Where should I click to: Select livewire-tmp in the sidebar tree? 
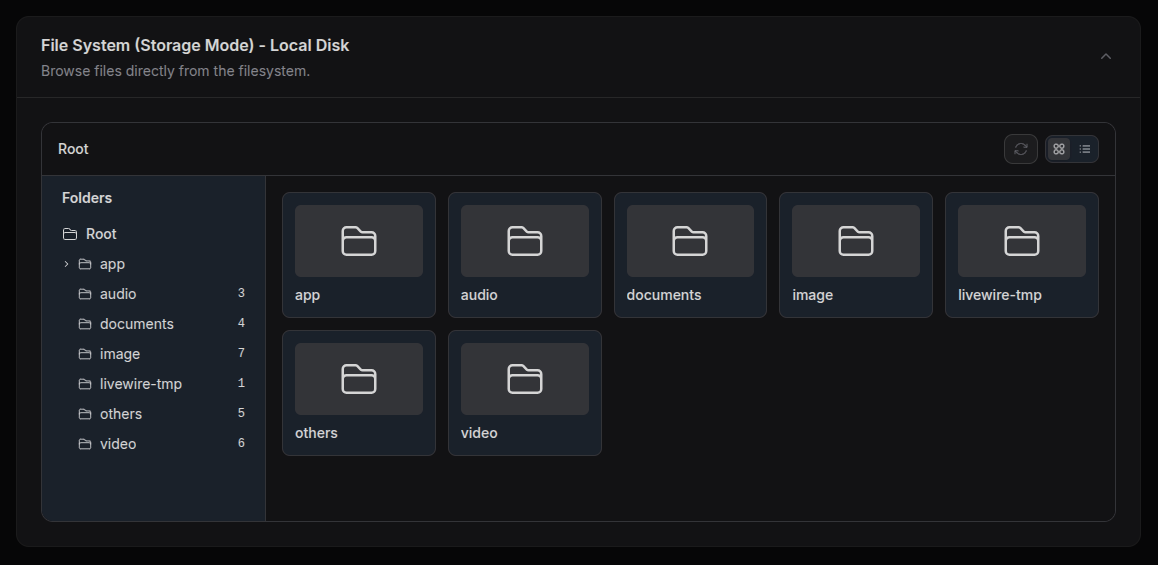pos(140,384)
